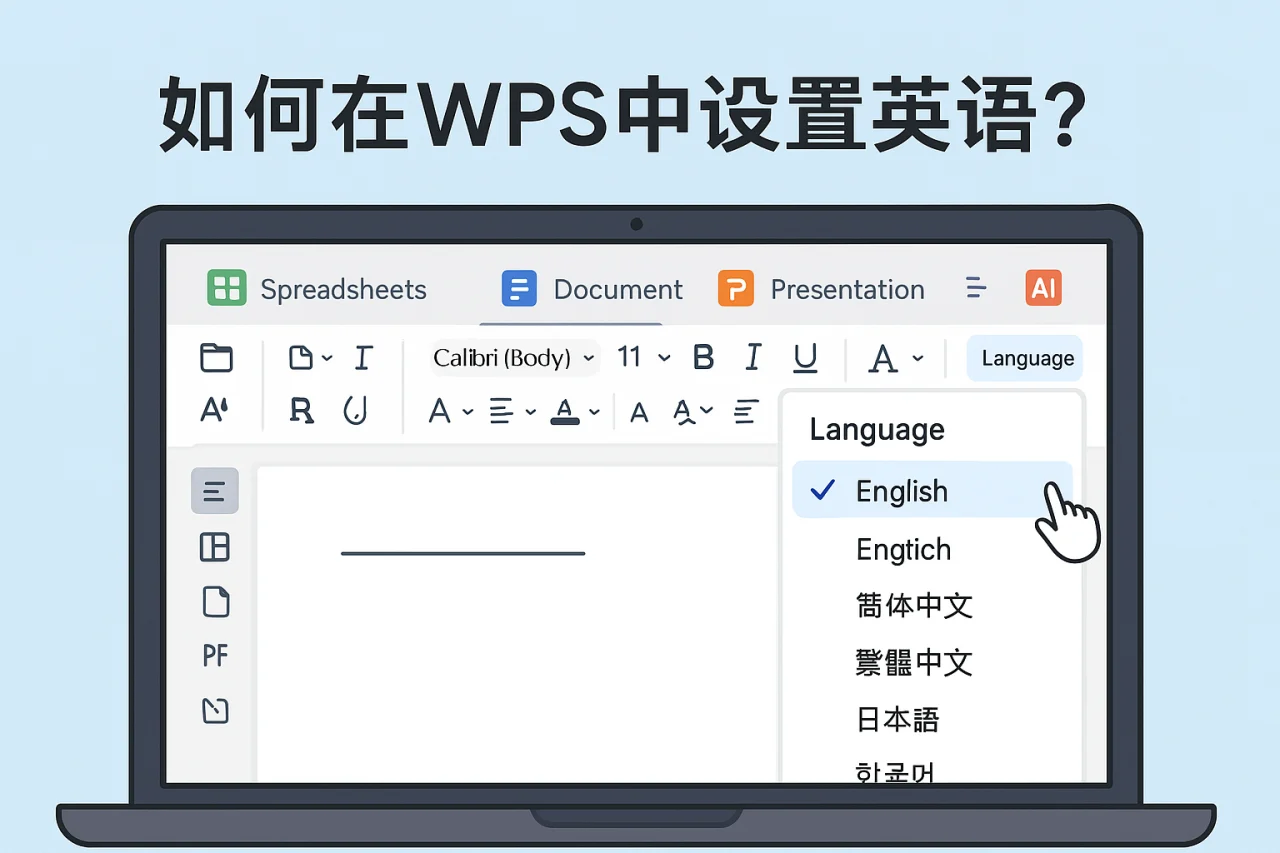Click the R formatting icon
Image resolution: width=1280 pixels, height=853 pixels.
coord(302,411)
